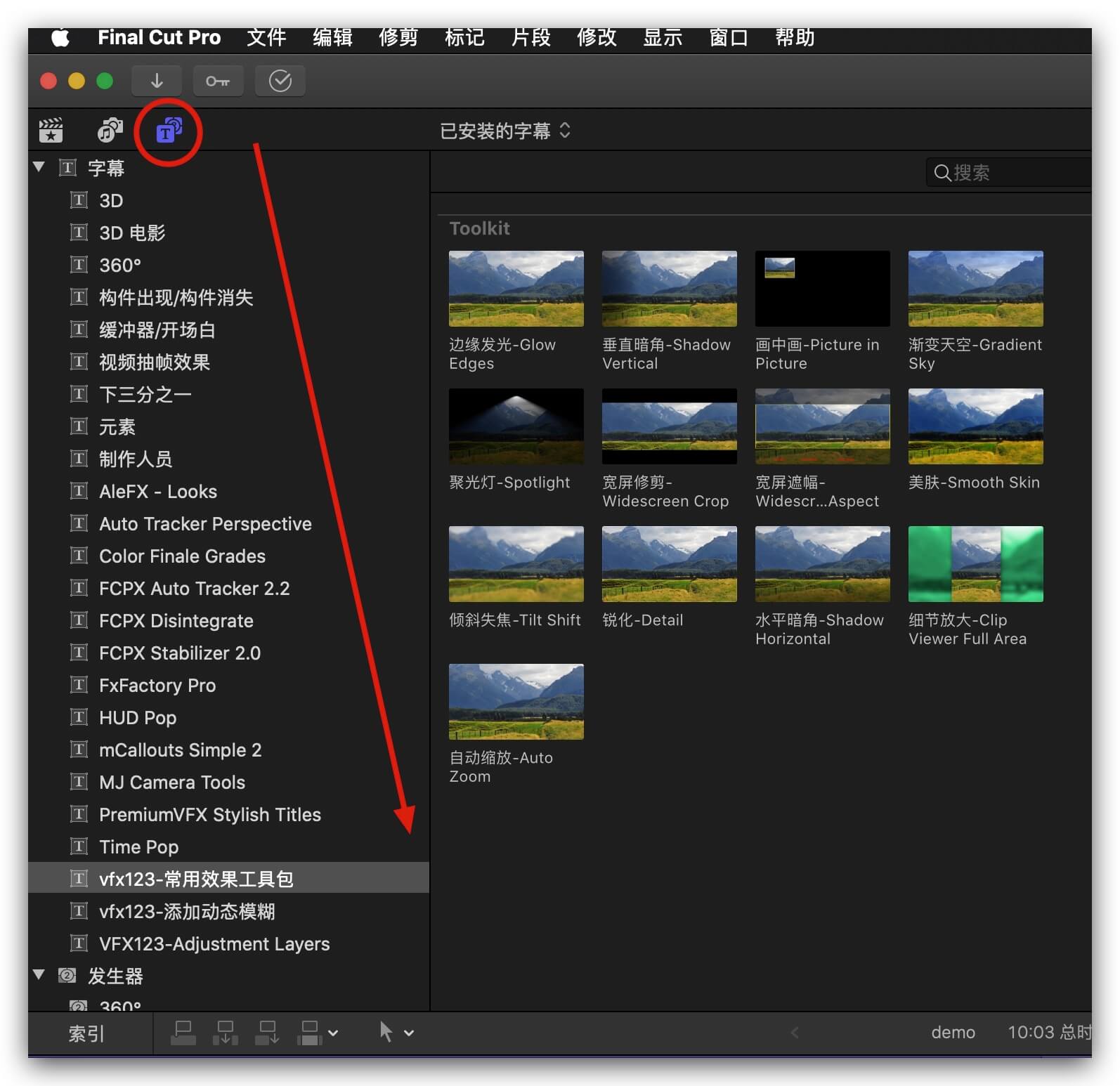Select the 自动缩放-Auto Zoom thumbnail

(516, 702)
